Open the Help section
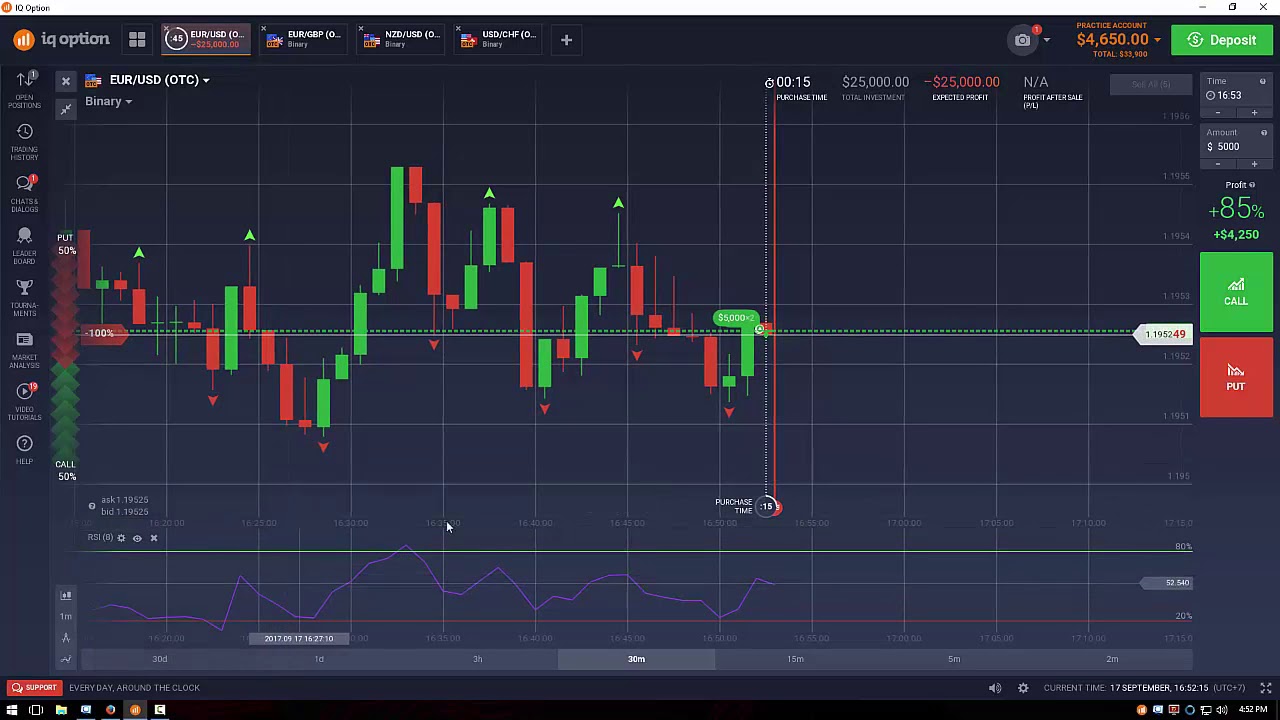 pyautogui.click(x=25, y=451)
